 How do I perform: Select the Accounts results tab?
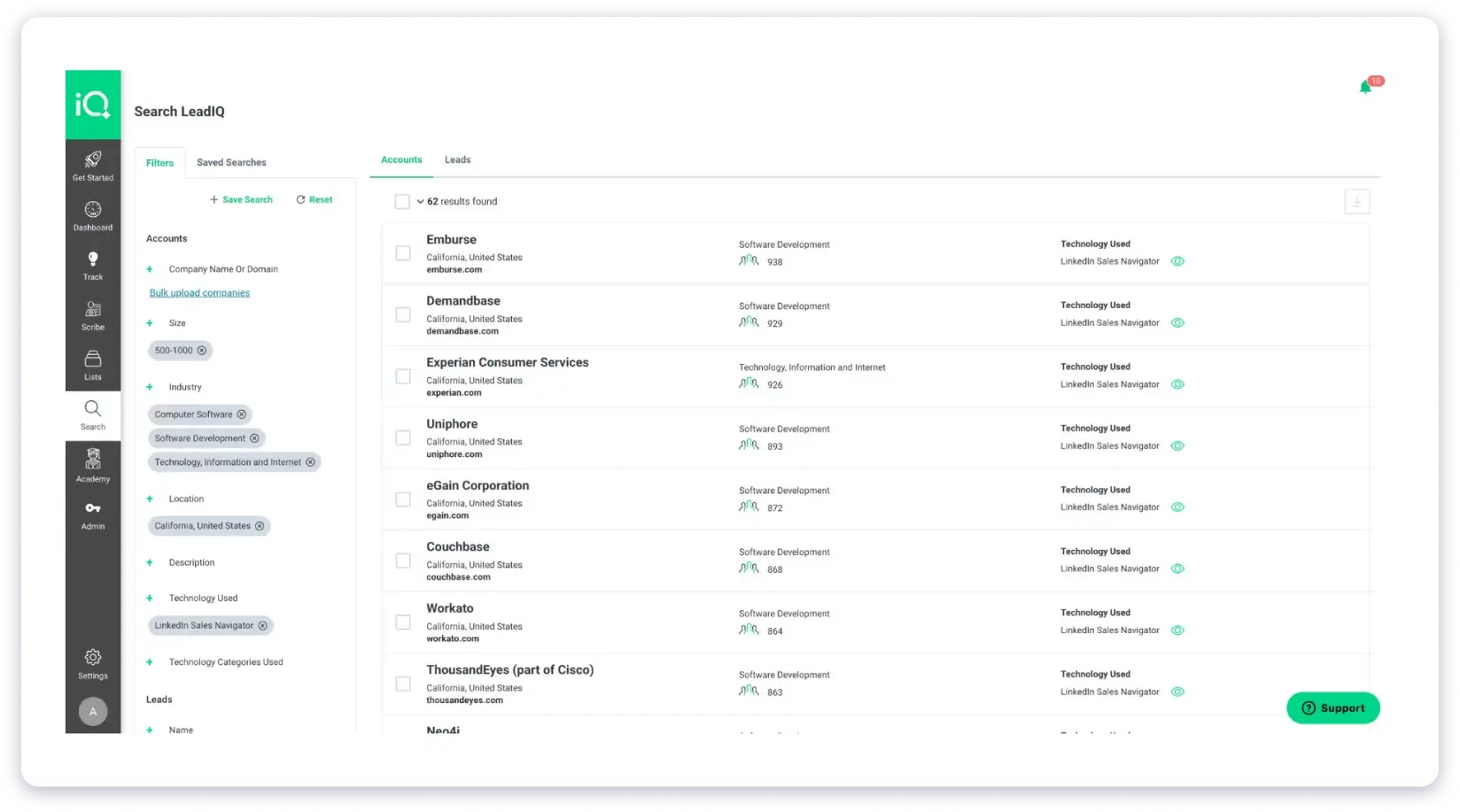tap(401, 160)
